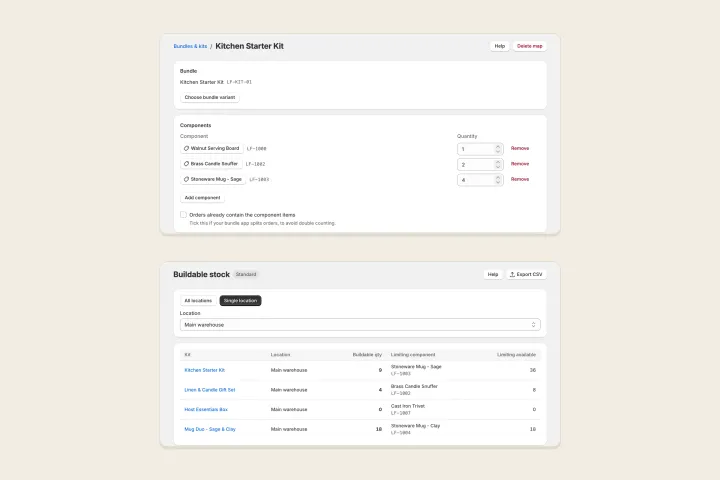
Task: Open the Walnut Serving Board component chip
Action: 212,148
